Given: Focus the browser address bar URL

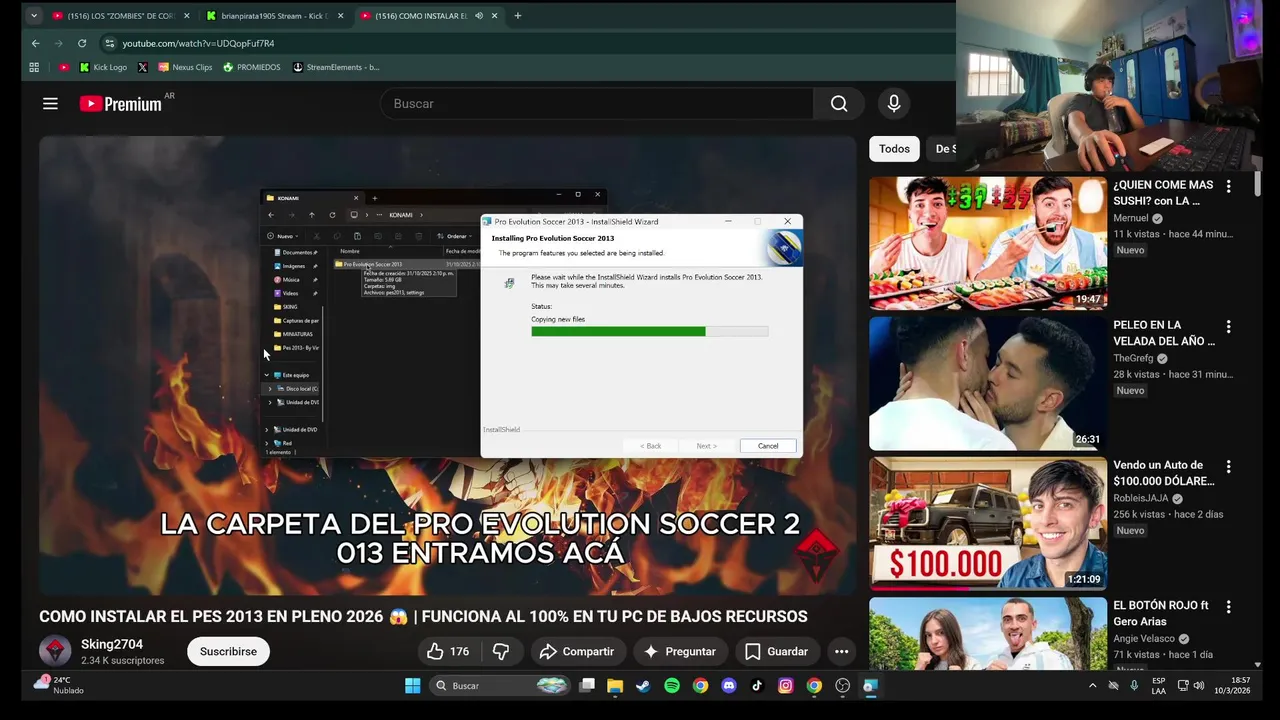Looking at the screenshot, I should tap(198, 43).
